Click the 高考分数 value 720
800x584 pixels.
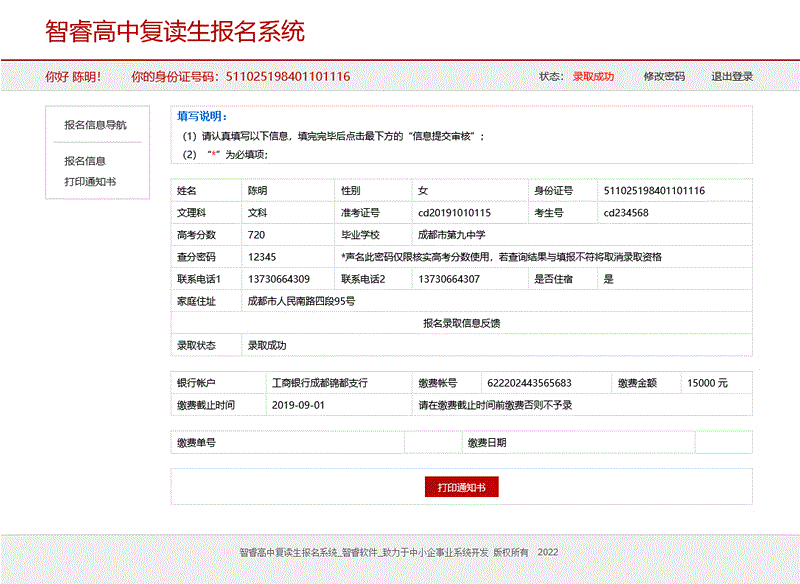pos(257,235)
